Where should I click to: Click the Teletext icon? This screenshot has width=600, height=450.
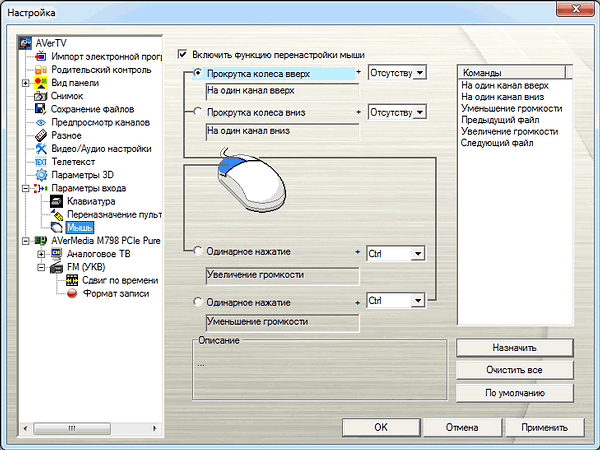pyautogui.click(x=41, y=162)
